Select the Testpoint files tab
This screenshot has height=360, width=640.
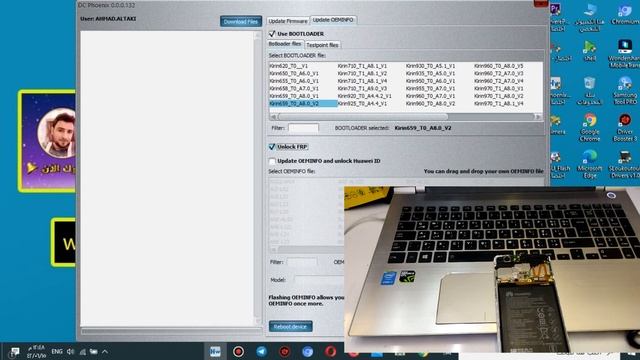[x=322, y=45]
